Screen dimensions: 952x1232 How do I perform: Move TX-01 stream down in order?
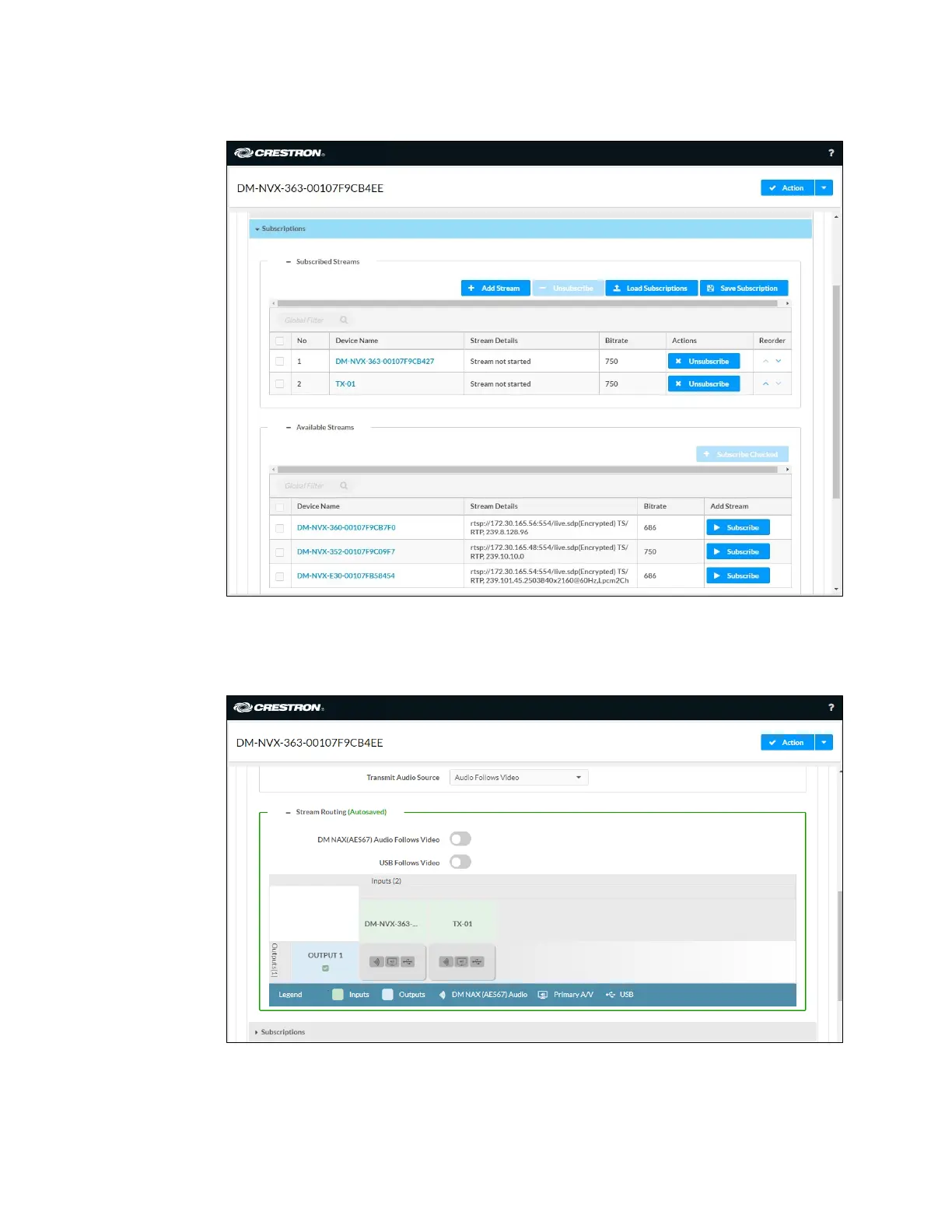(x=779, y=383)
